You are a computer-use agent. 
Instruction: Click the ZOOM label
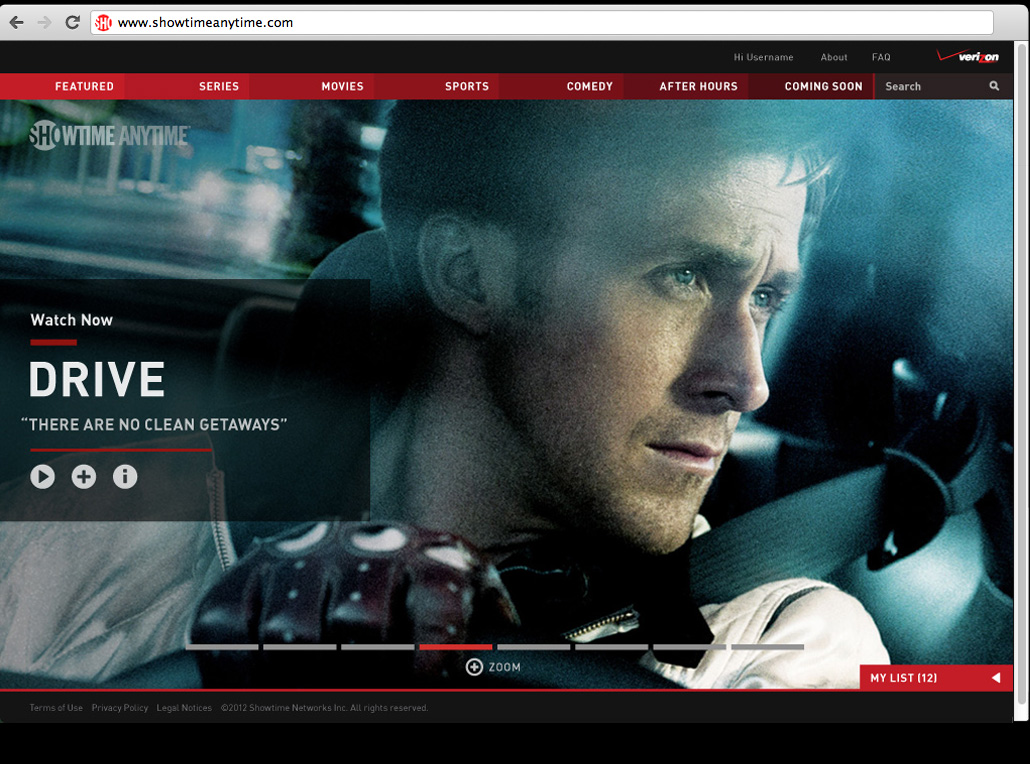click(504, 667)
